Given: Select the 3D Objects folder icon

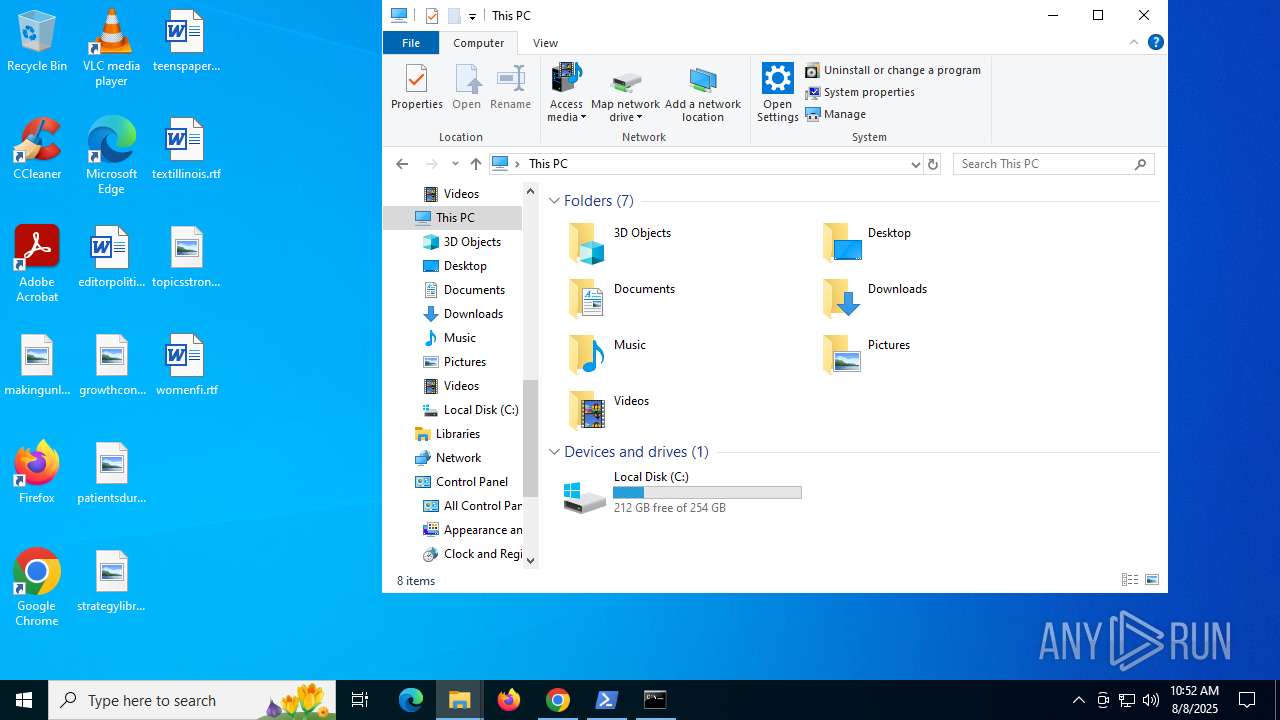Looking at the screenshot, I should point(587,243).
